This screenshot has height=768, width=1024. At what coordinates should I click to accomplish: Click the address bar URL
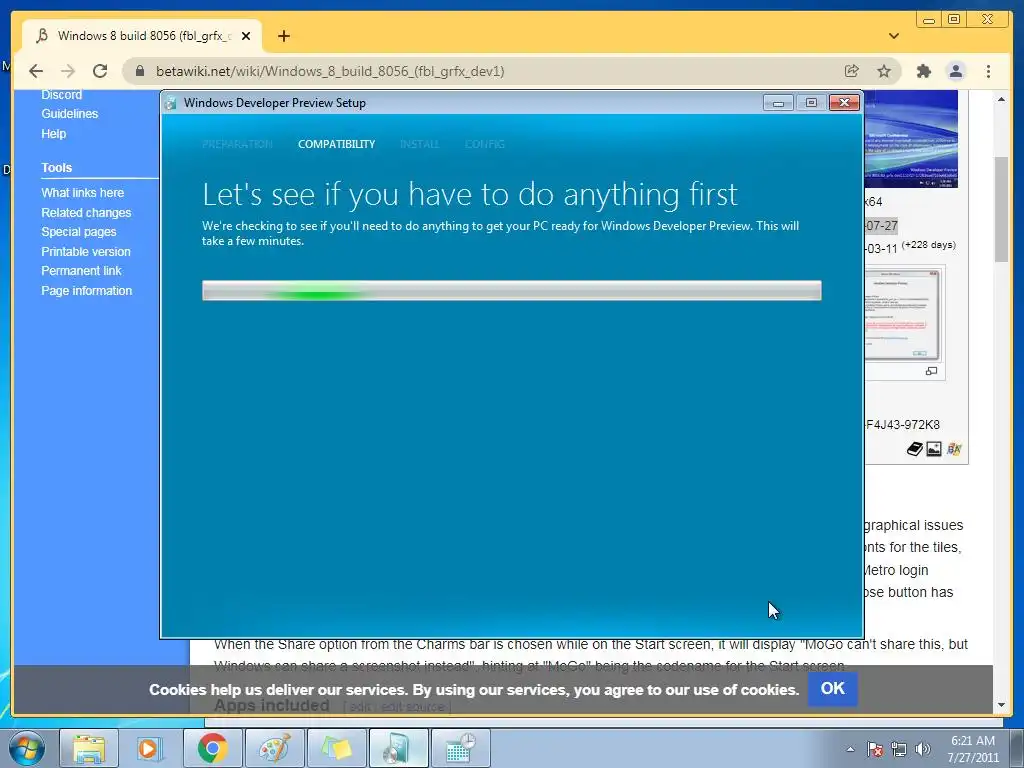click(x=330, y=71)
